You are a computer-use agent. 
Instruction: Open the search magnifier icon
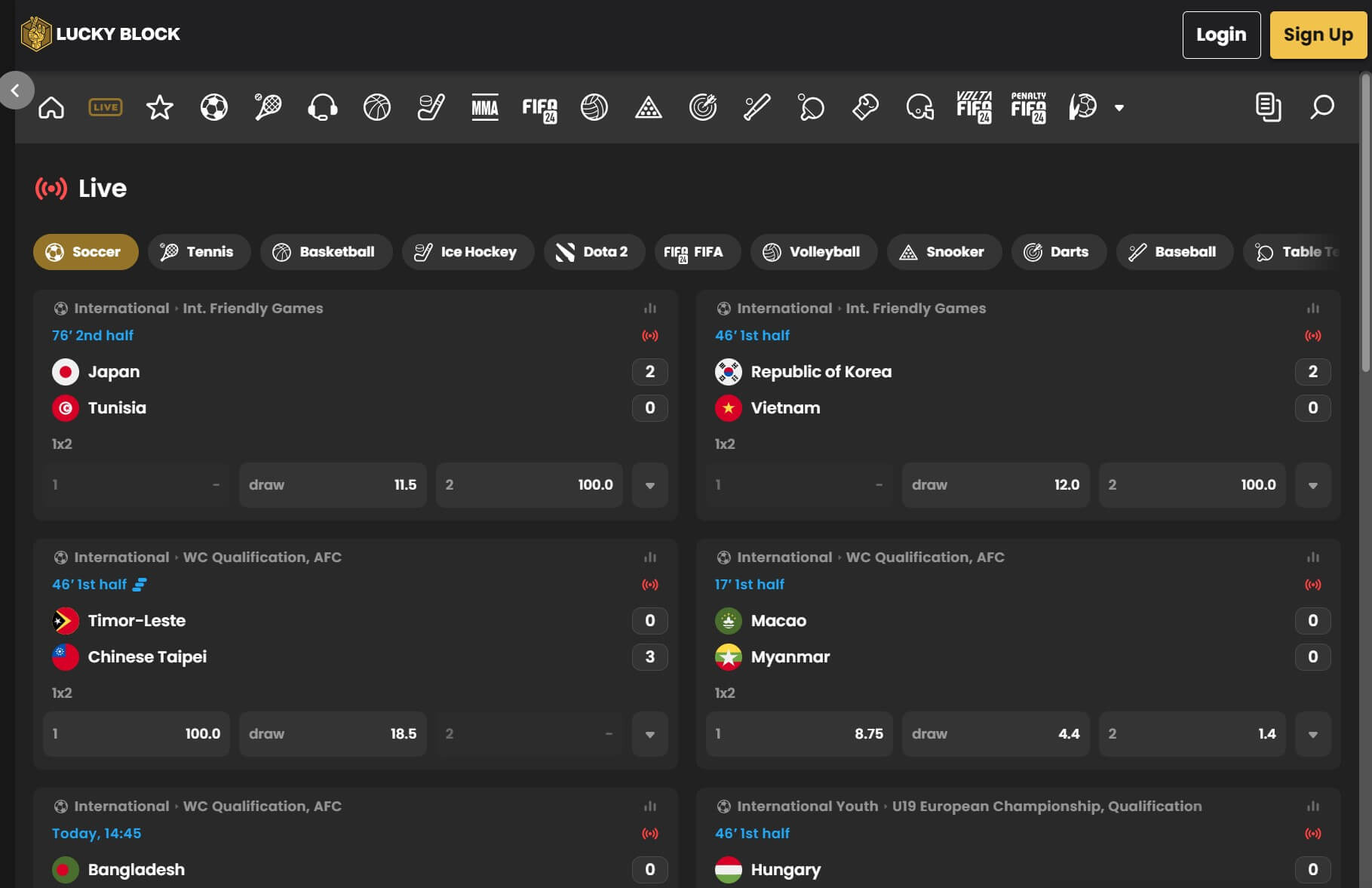[1322, 107]
